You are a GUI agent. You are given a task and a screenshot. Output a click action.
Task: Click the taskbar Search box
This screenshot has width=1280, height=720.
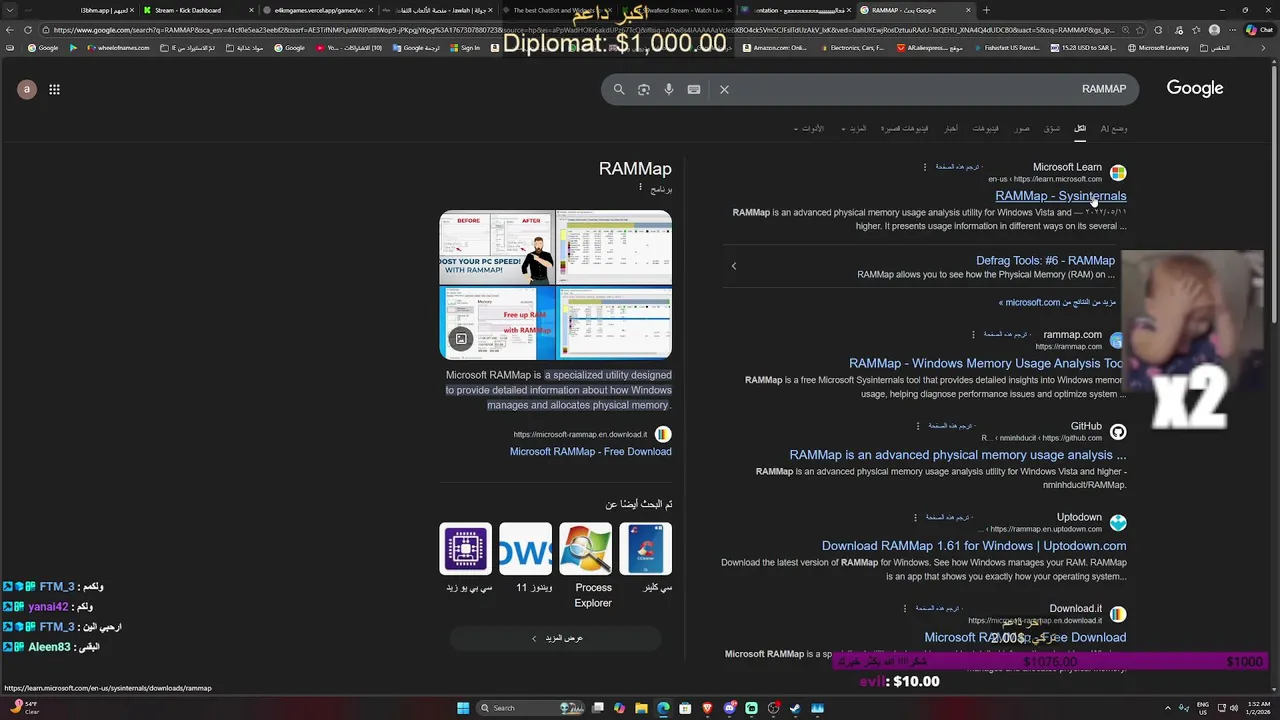tap(530, 708)
